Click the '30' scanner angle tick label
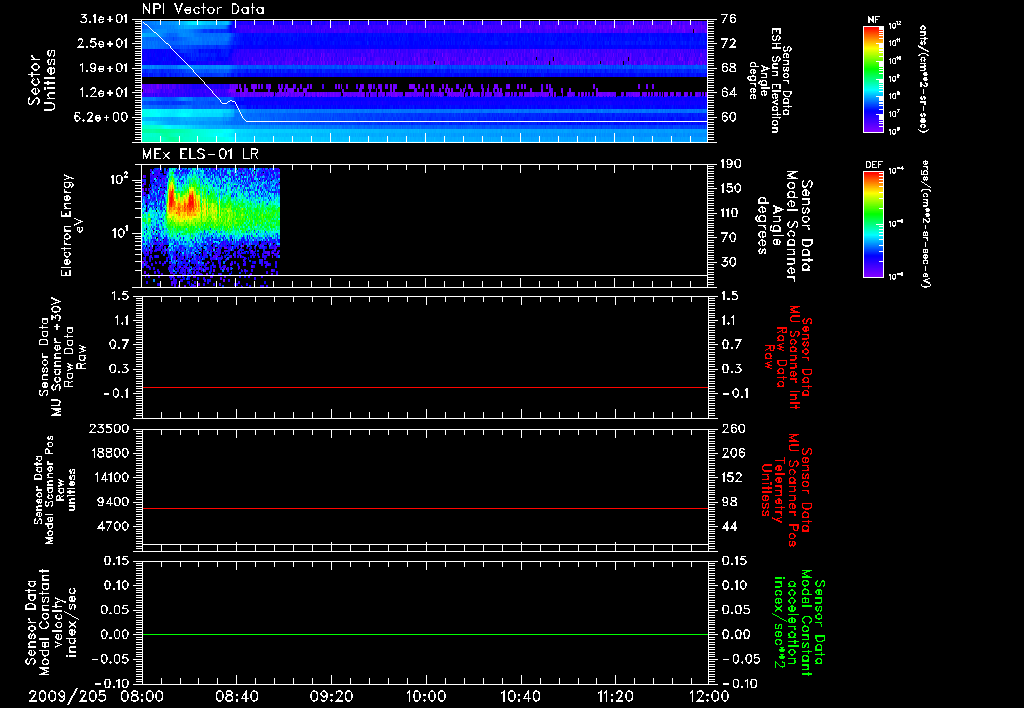The height and width of the screenshot is (708, 1024). 728,262
